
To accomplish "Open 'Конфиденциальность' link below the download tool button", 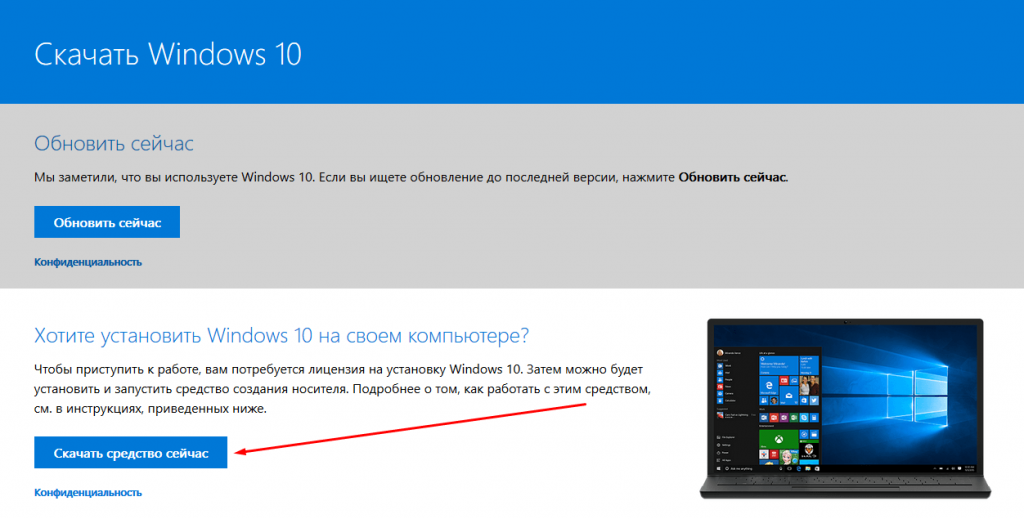I will 88,493.
